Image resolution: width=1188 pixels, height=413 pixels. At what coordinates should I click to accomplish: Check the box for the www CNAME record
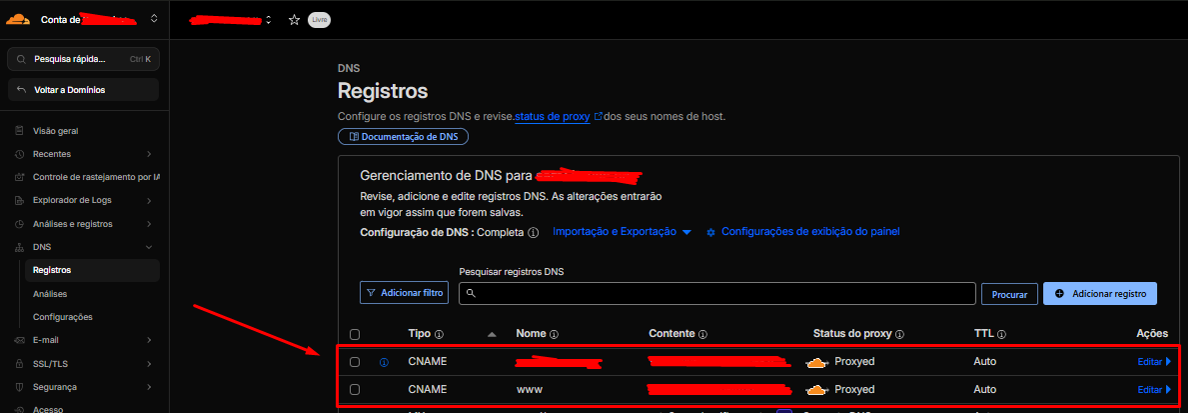point(355,390)
